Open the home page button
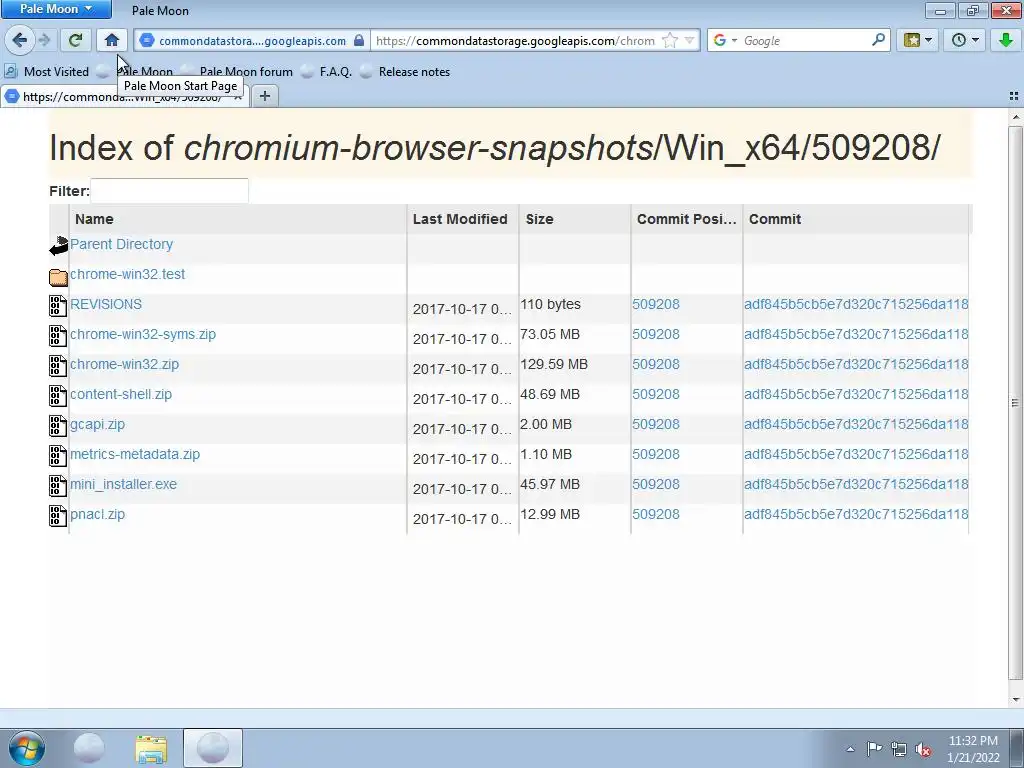 [112, 40]
